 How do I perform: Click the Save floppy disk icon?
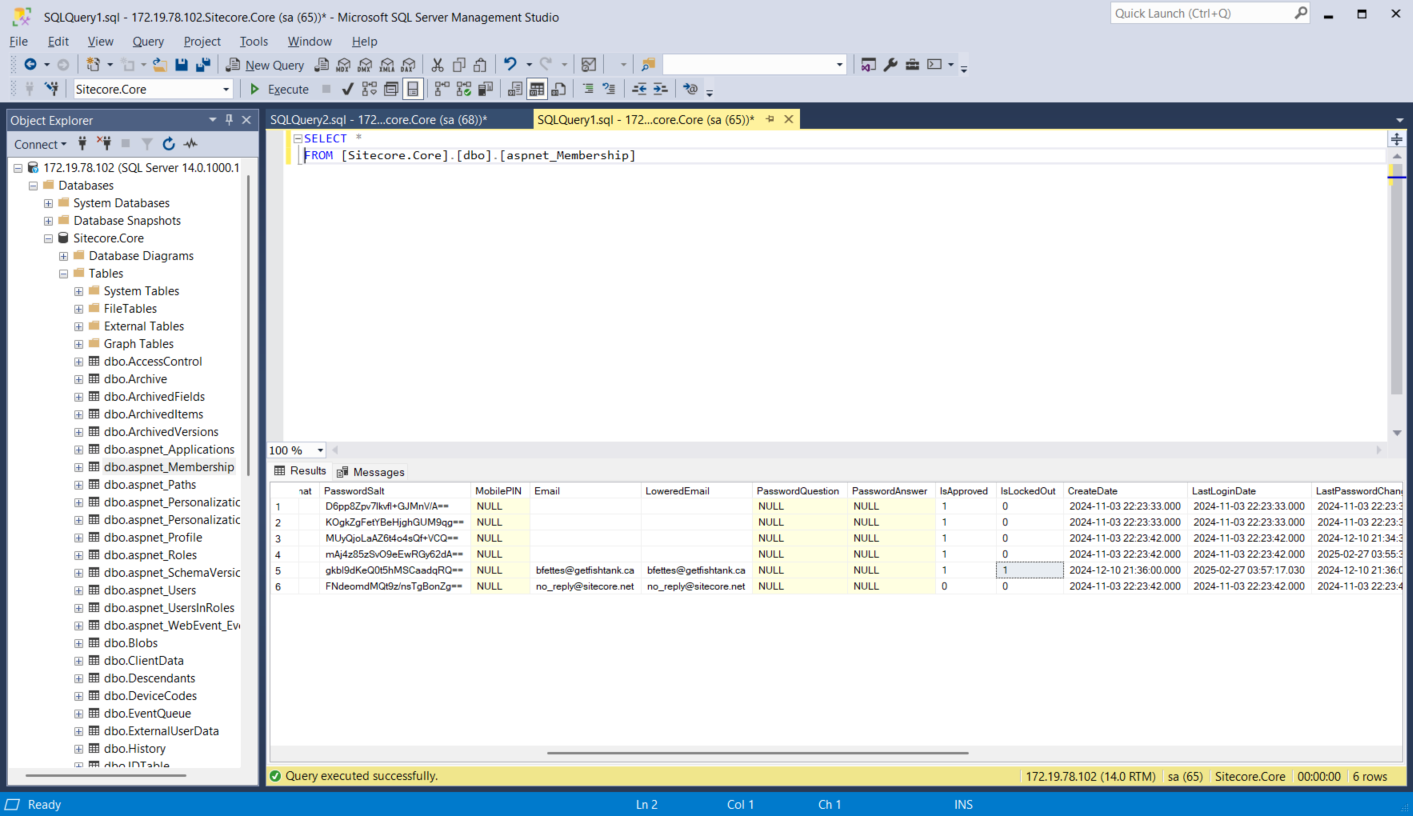coord(182,64)
